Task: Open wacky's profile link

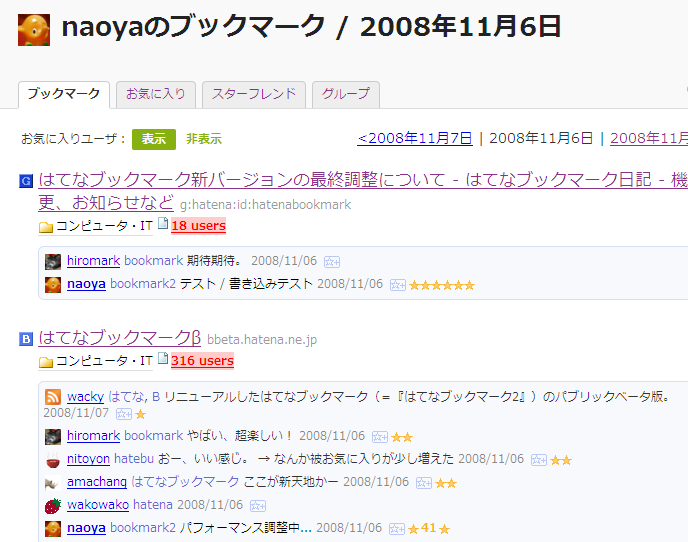Action: coord(86,397)
